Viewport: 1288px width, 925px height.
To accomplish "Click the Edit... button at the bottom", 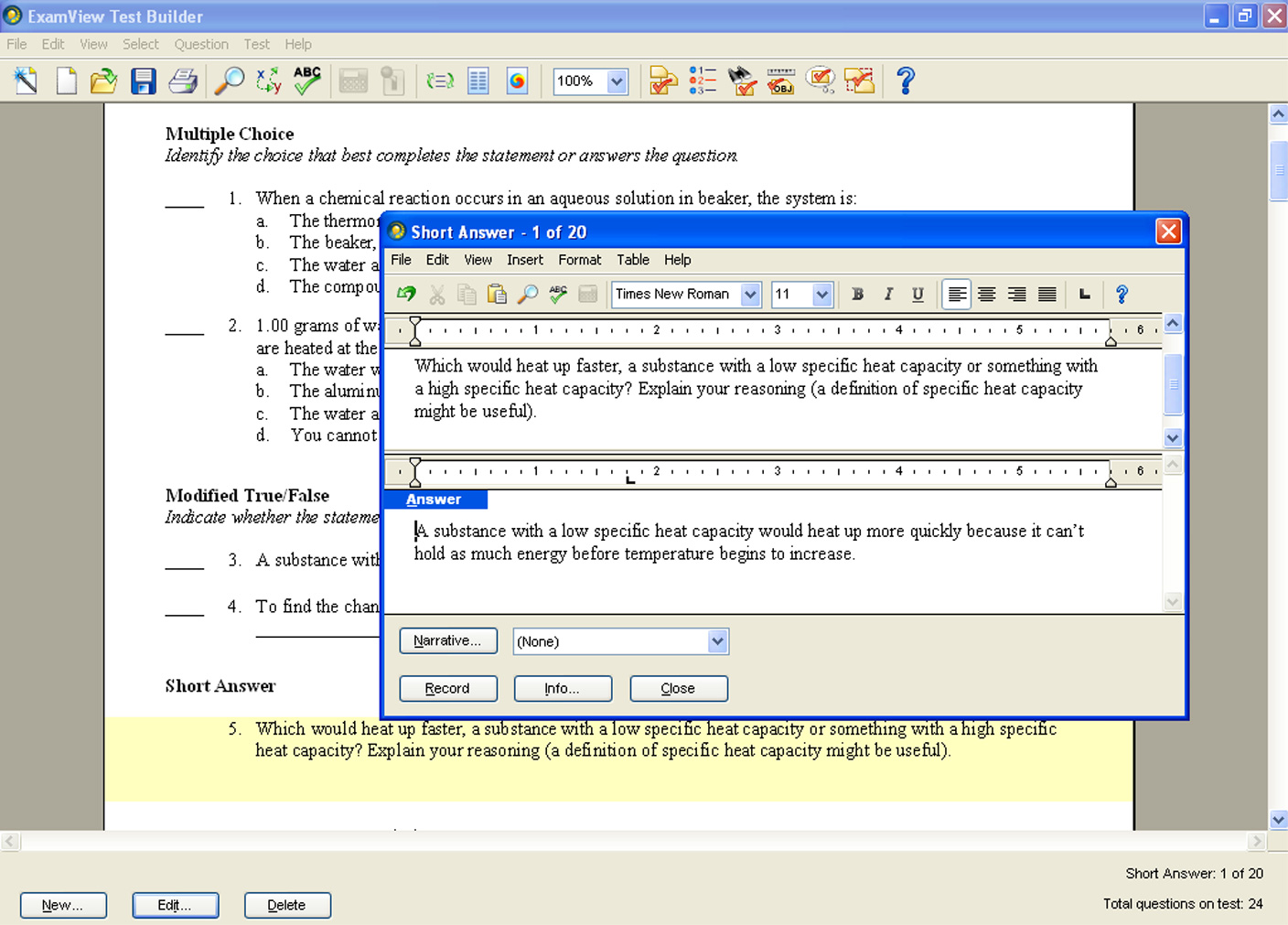I will (x=176, y=905).
